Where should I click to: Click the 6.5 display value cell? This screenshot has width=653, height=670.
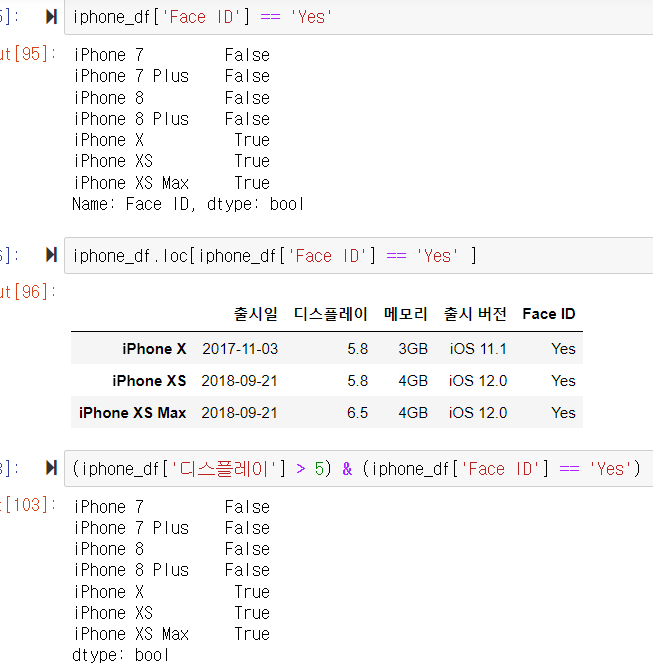tap(357, 413)
